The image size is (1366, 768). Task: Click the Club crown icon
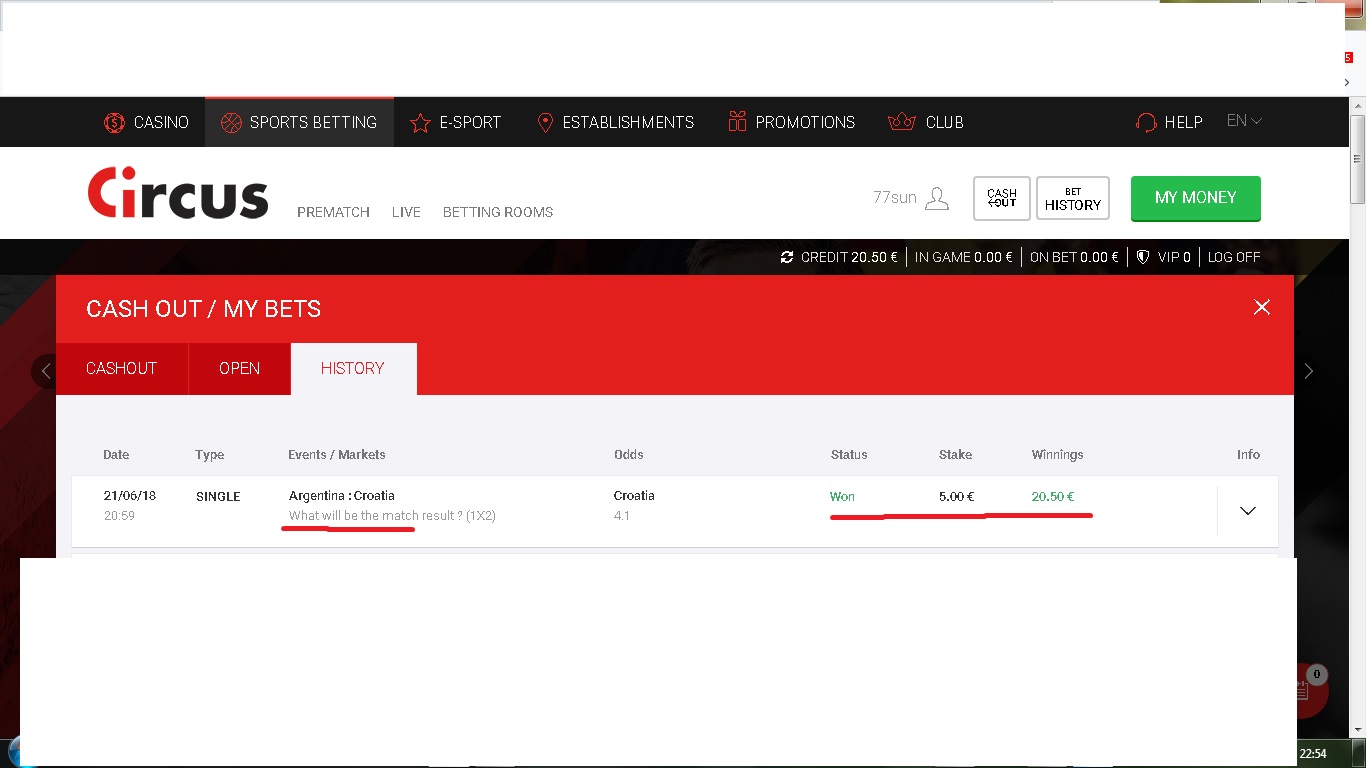[x=902, y=122]
